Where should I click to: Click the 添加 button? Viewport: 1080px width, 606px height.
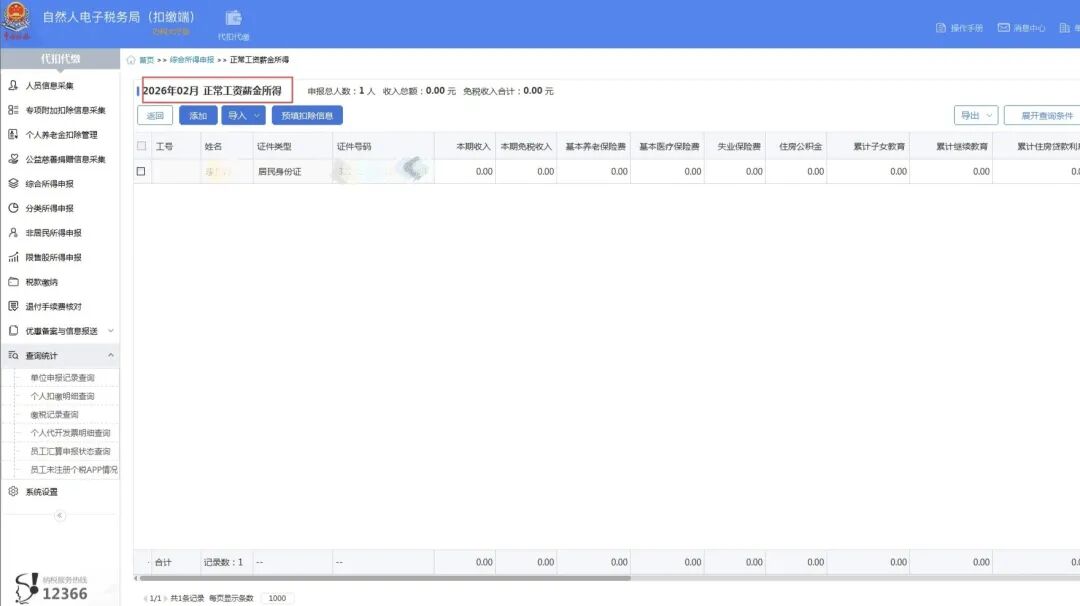pyautogui.click(x=198, y=116)
